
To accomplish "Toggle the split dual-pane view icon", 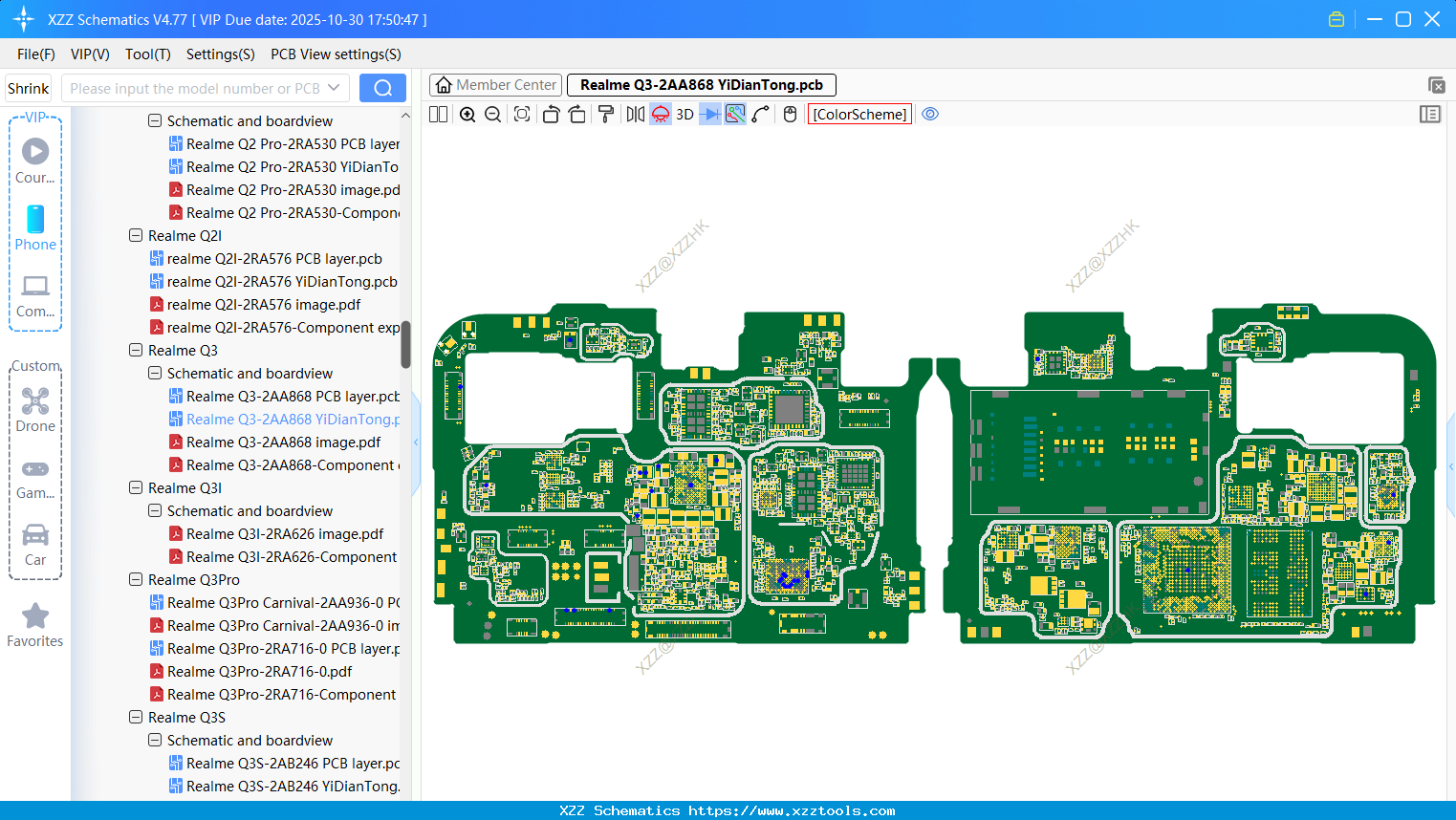I will [439, 115].
